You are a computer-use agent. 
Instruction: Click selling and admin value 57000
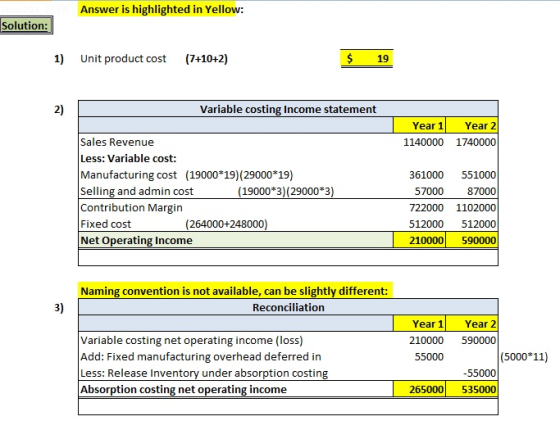(429, 191)
